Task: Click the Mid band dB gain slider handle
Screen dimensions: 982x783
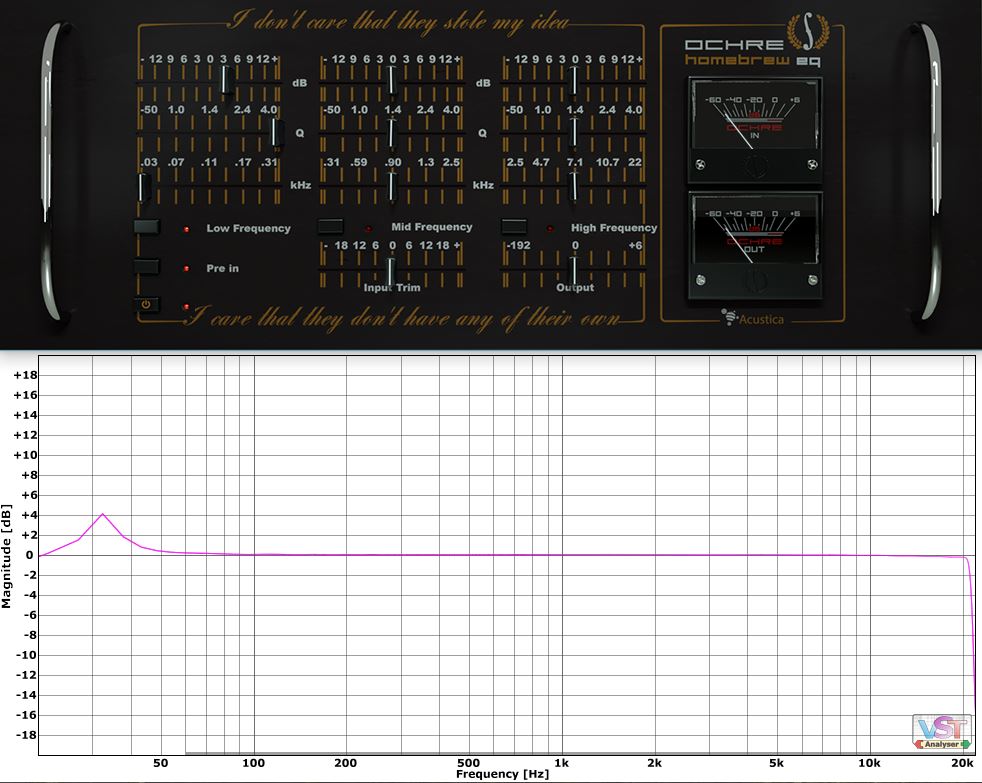Action: click(x=392, y=80)
